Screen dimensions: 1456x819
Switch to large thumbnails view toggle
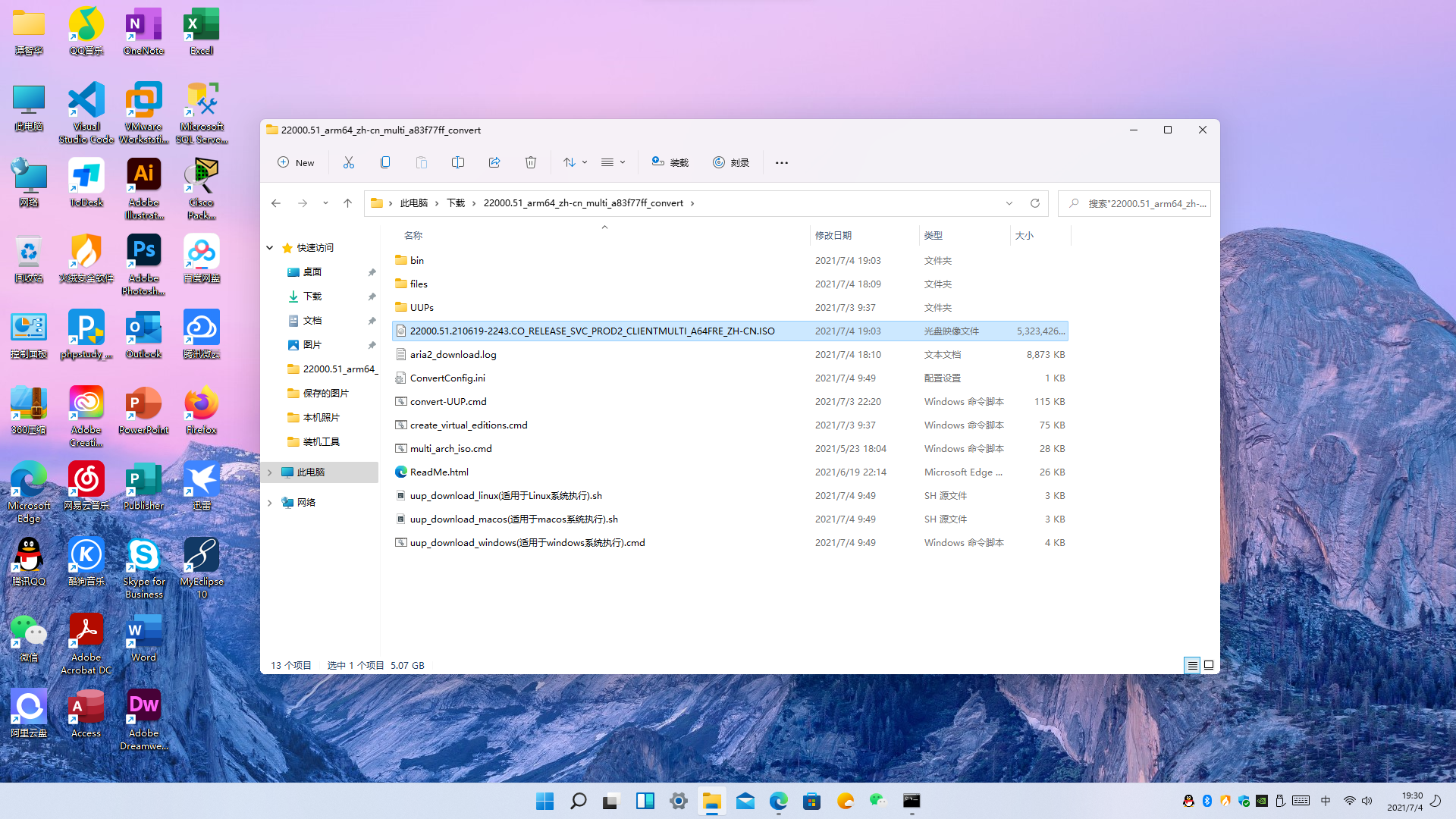(1209, 665)
